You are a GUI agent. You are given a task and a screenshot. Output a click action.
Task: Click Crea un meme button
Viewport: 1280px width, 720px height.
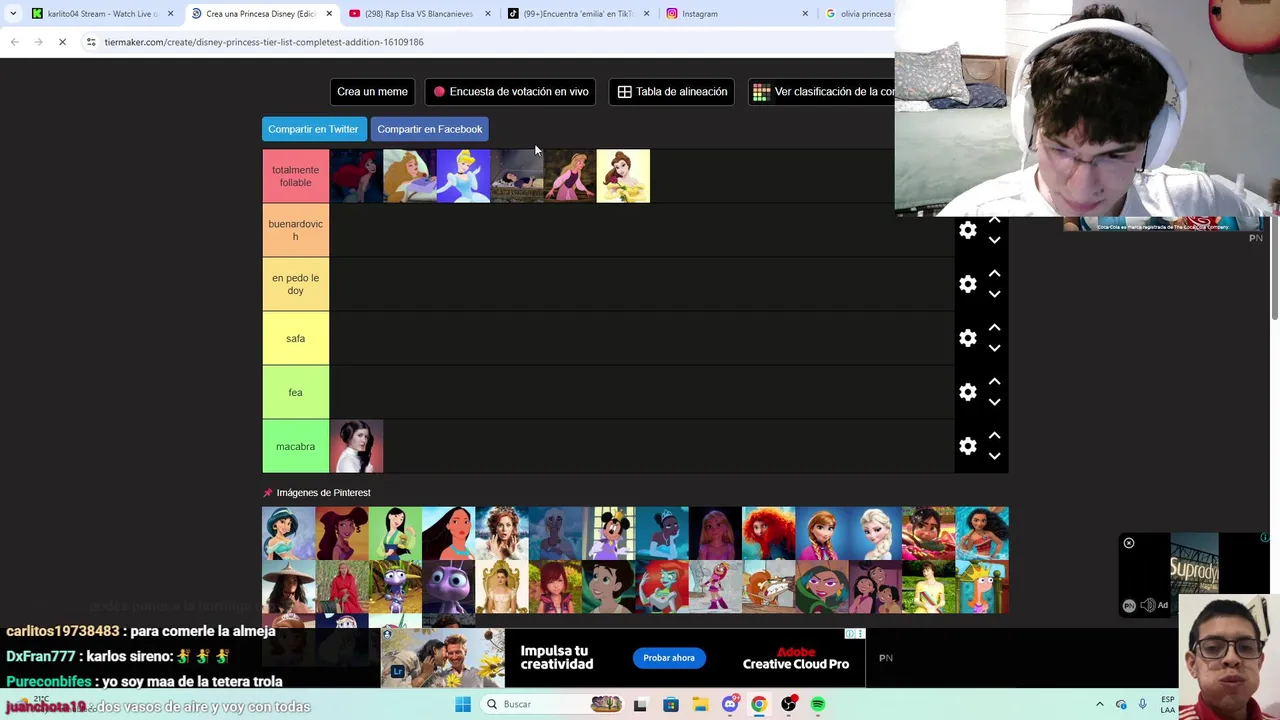click(372, 91)
